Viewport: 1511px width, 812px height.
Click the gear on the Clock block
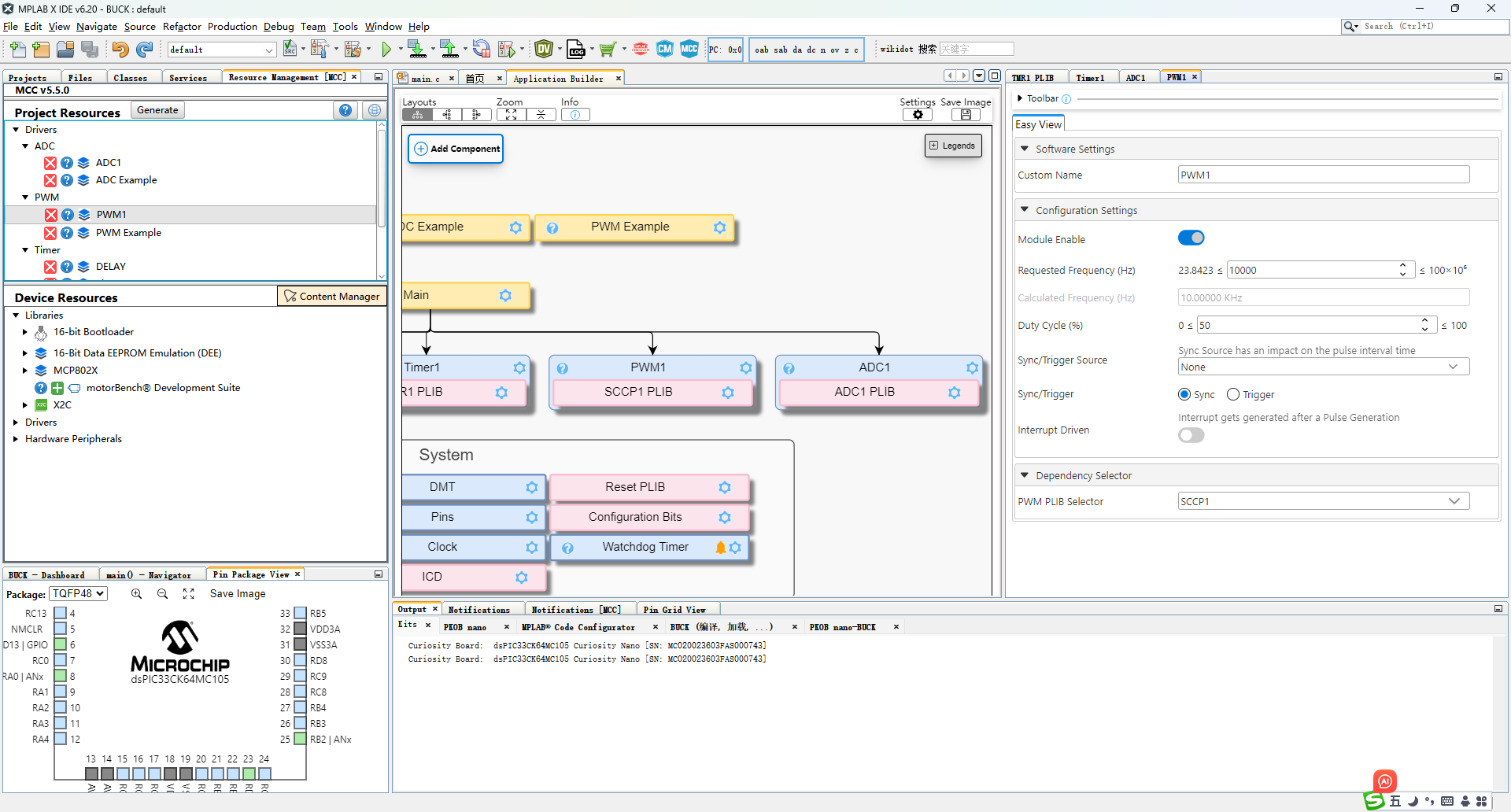pos(532,548)
